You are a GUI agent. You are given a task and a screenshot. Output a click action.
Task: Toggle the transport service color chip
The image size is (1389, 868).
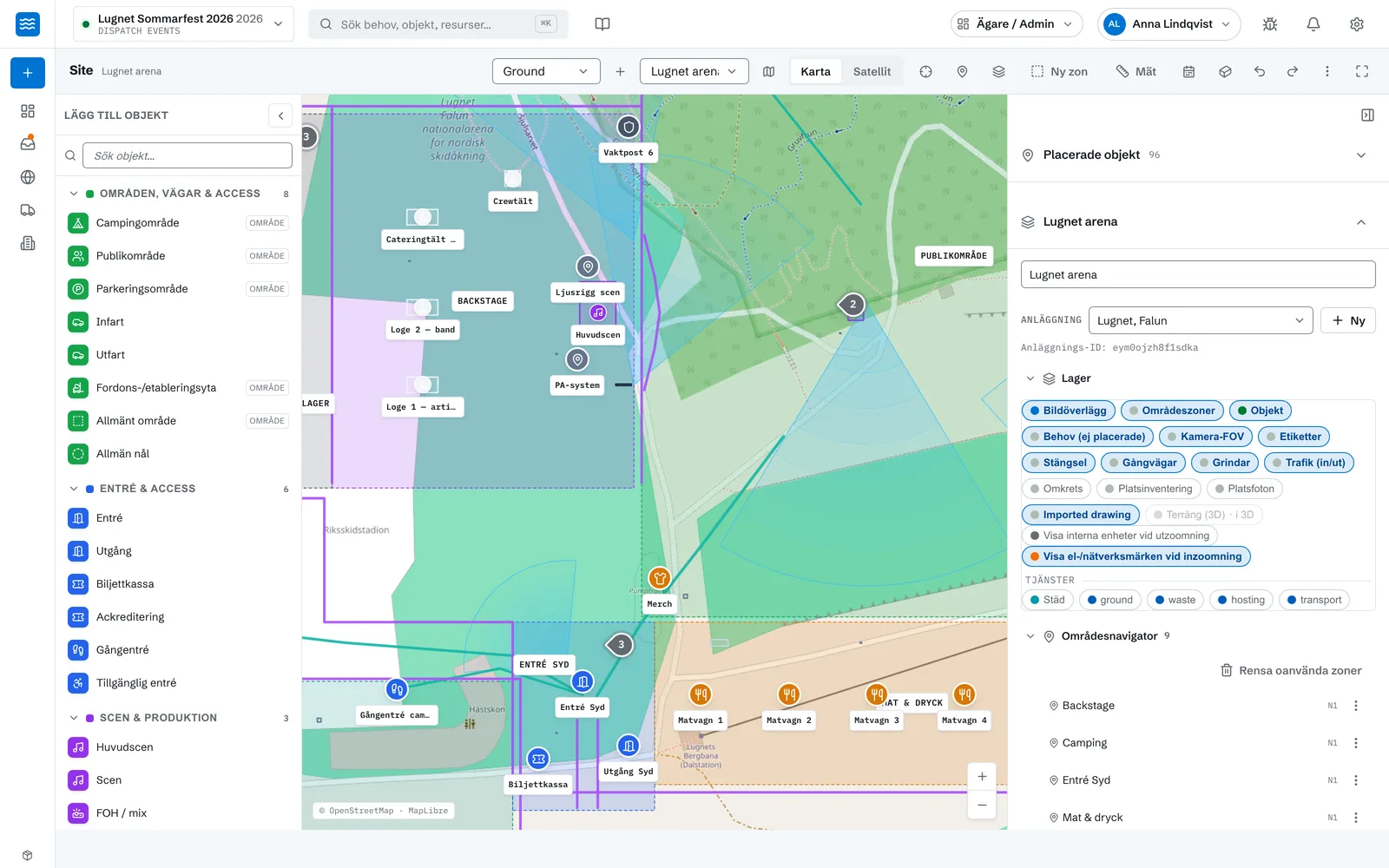(x=1314, y=600)
